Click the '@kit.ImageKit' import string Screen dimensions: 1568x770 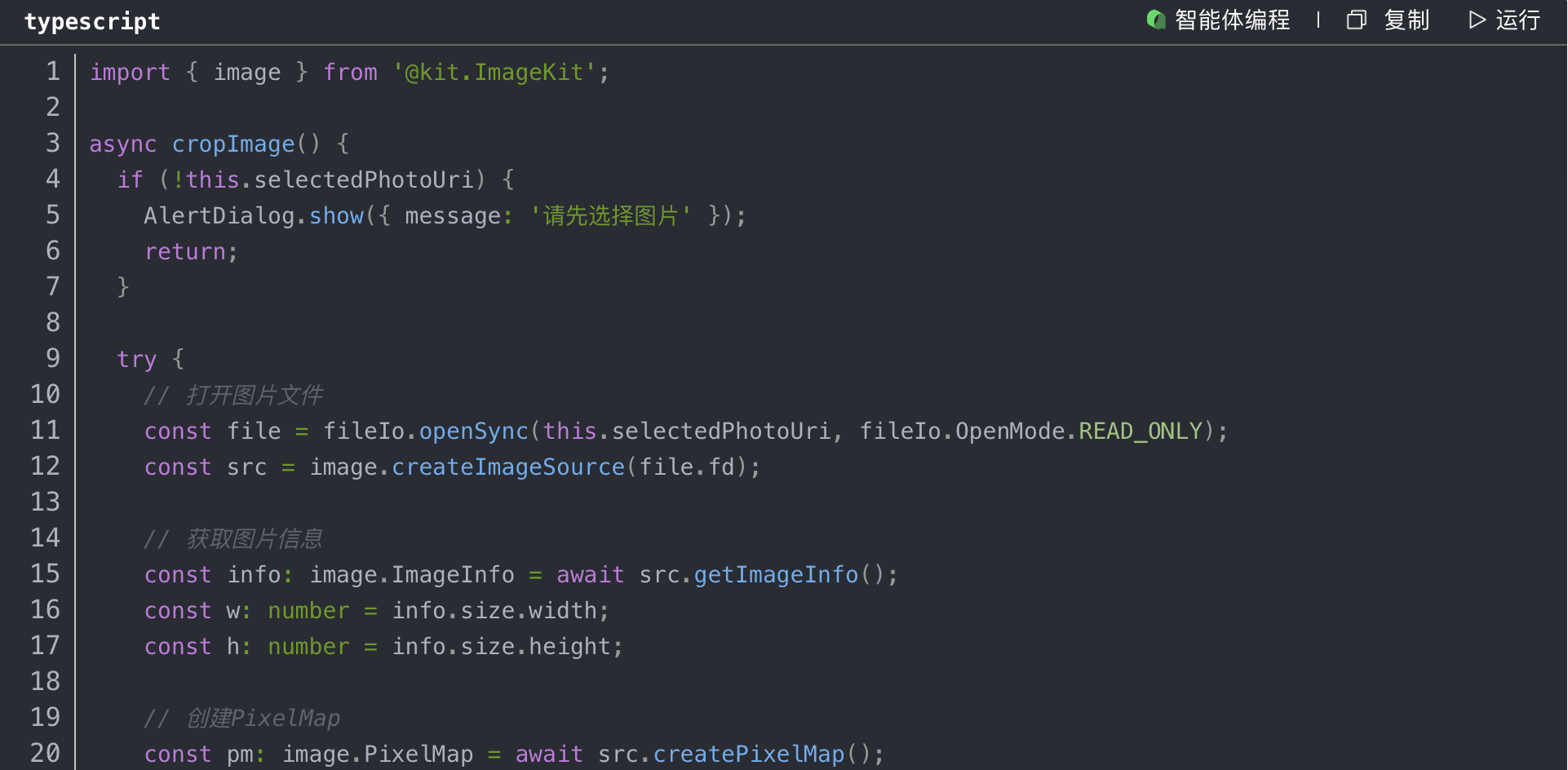(494, 73)
